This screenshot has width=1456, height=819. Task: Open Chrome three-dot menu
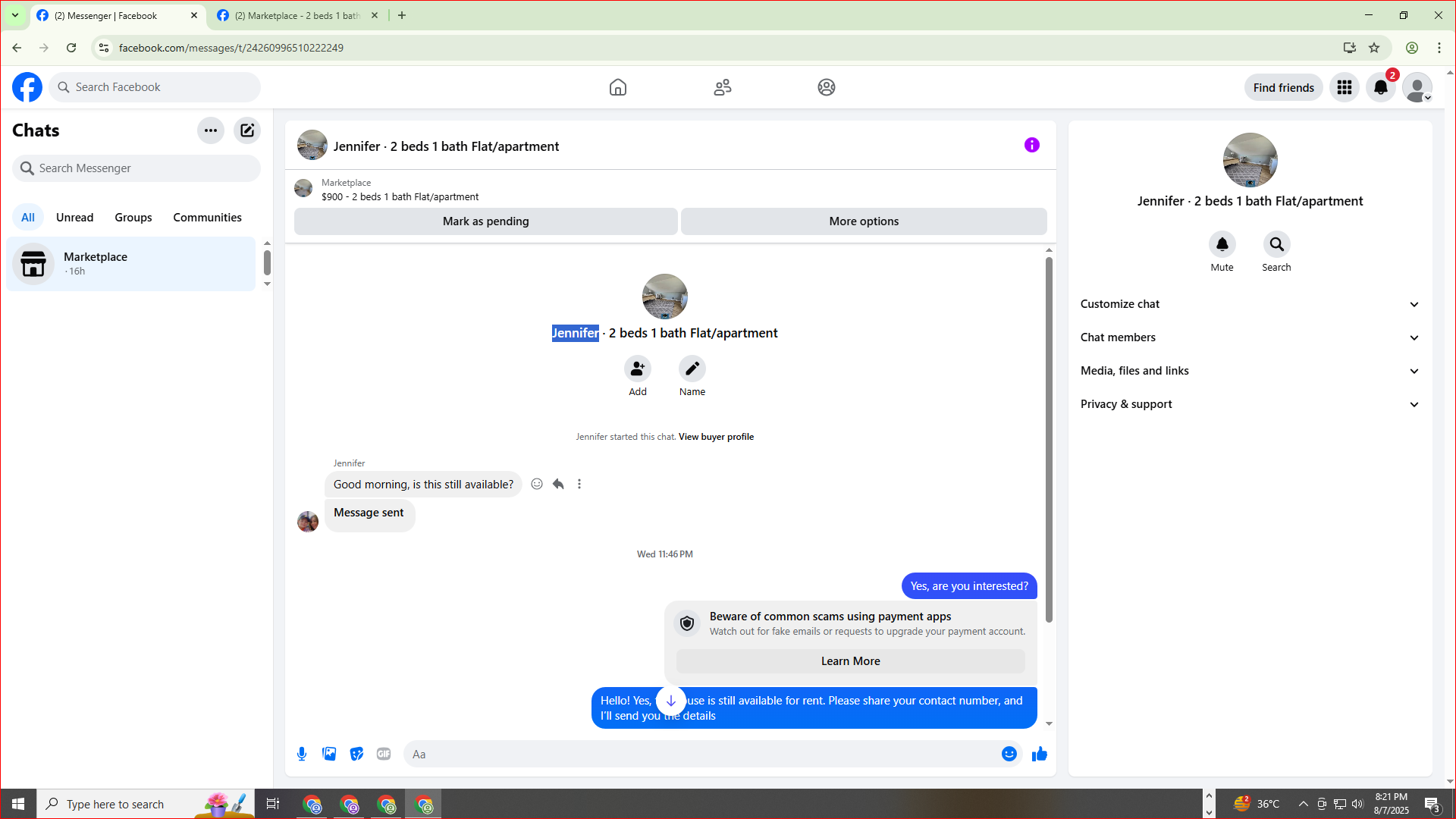click(x=1439, y=48)
